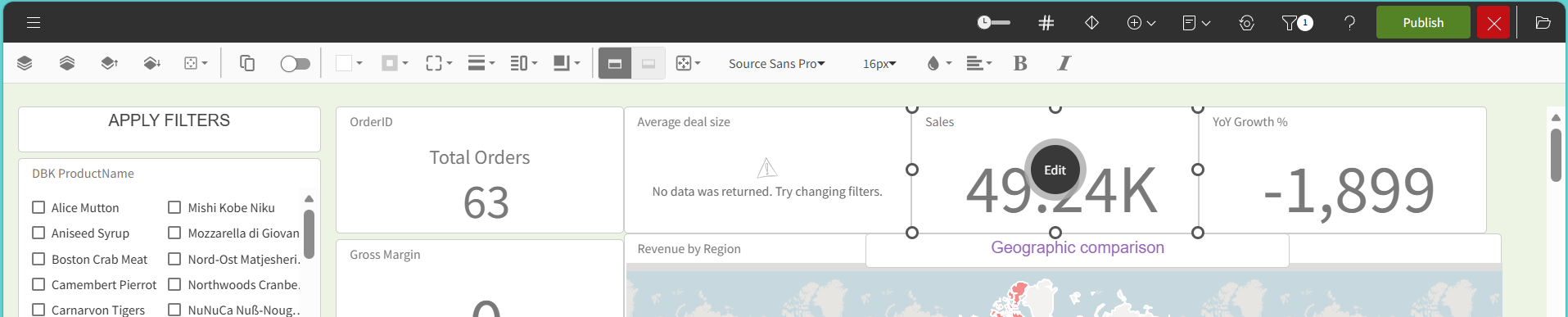Open the Source Sans Pro font dropdown

tap(777, 64)
